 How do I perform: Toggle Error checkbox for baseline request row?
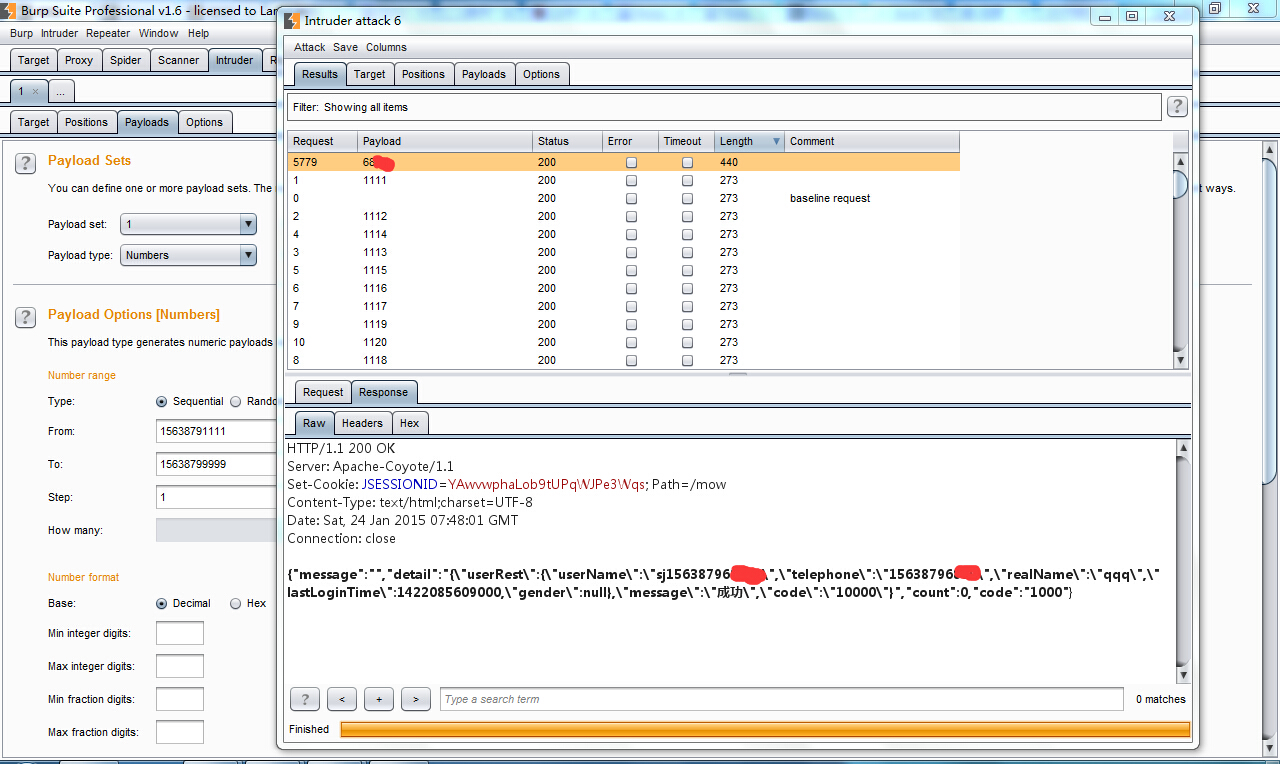point(631,198)
